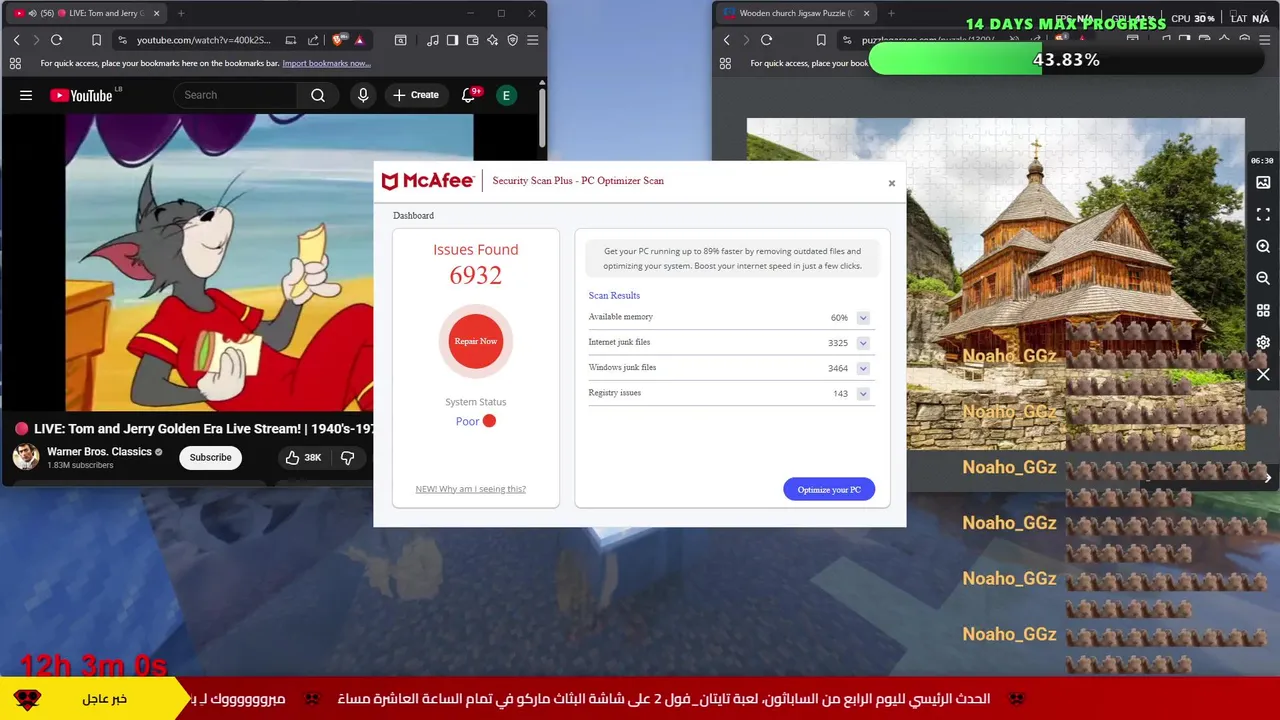Subscribe to Warner Bros. Classics
The height and width of the screenshot is (720, 1280).
[x=211, y=457]
